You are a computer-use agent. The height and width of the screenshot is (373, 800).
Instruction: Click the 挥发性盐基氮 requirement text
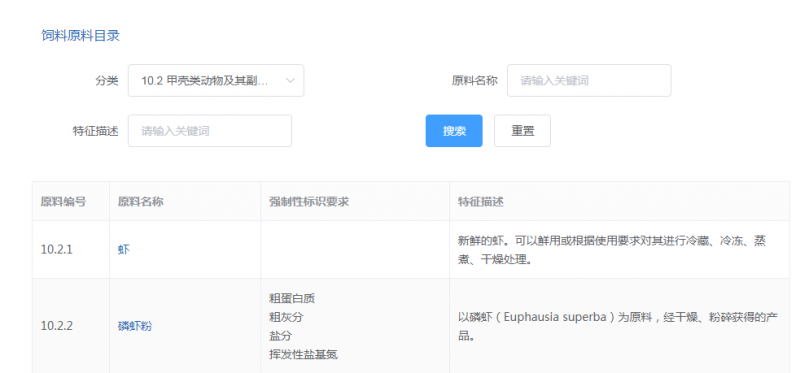pos(303,354)
